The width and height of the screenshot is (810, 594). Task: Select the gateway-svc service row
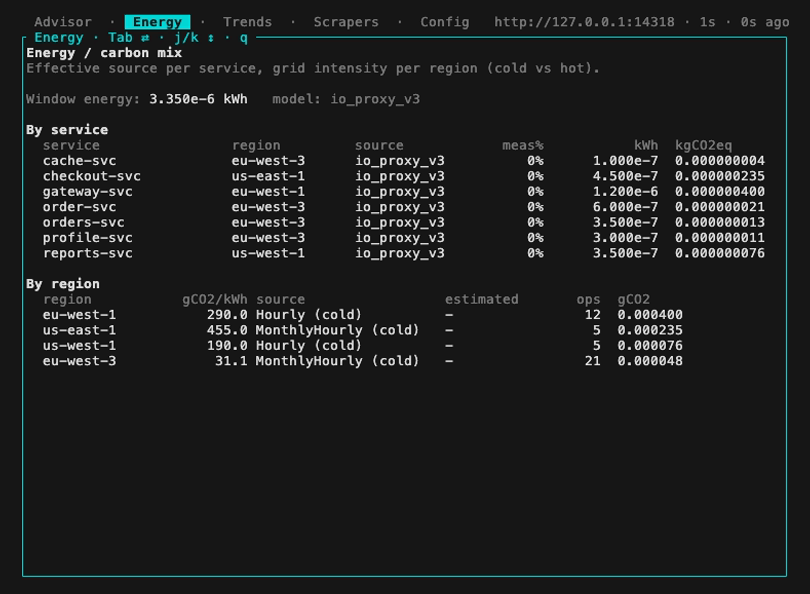(403, 192)
